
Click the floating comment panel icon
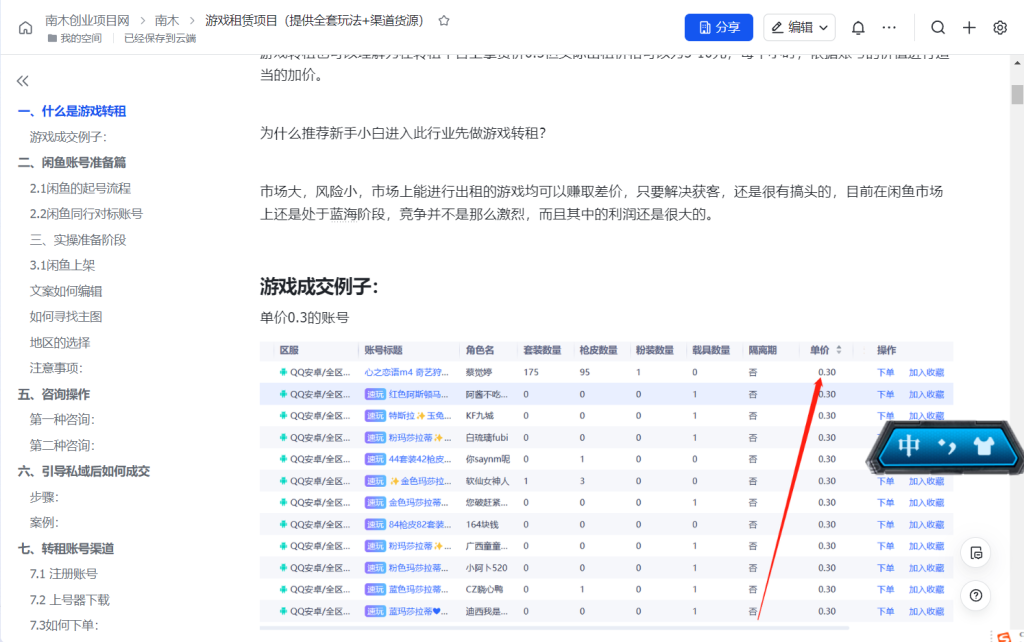[x=976, y=552]
